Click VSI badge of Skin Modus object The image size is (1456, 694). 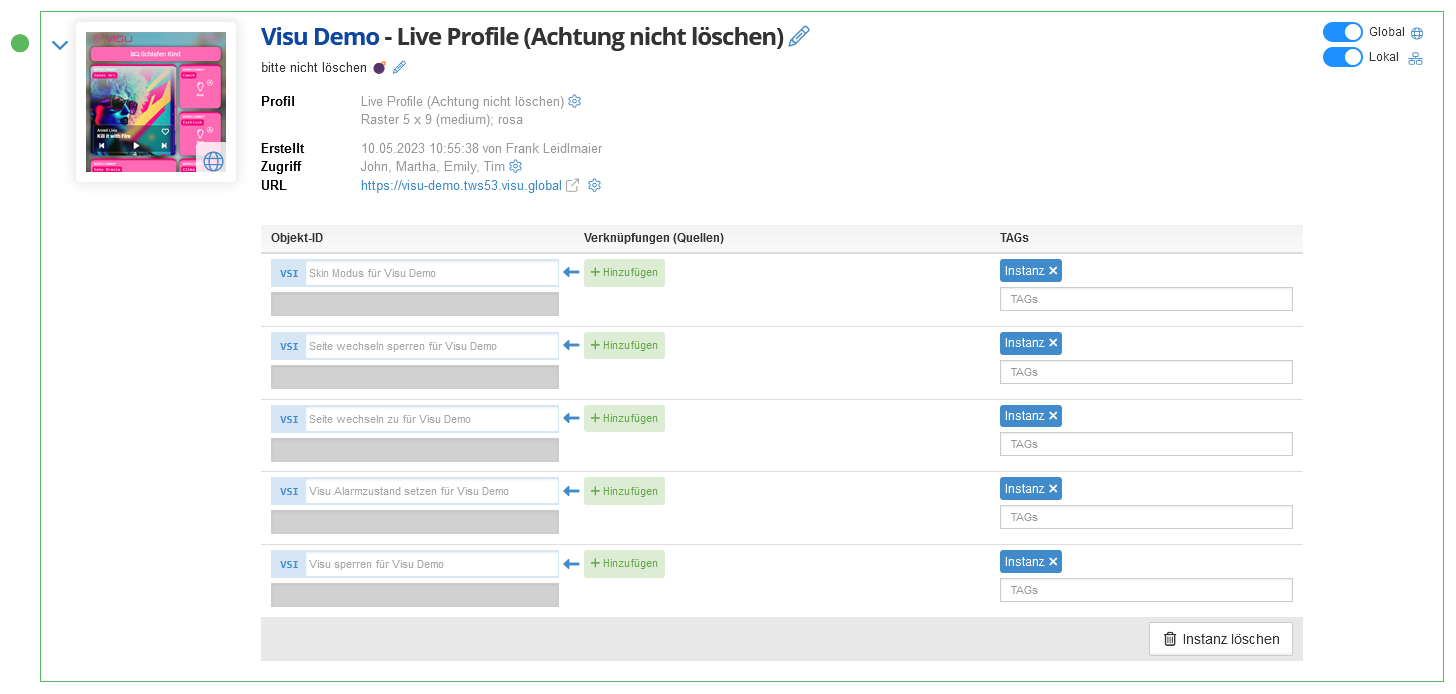[x=289, y=273]
